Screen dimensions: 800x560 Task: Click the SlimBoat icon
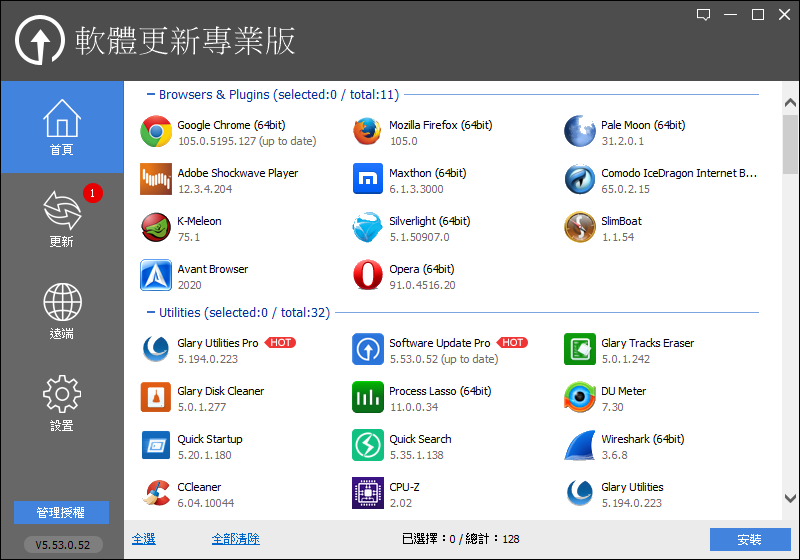coord(580,227)
